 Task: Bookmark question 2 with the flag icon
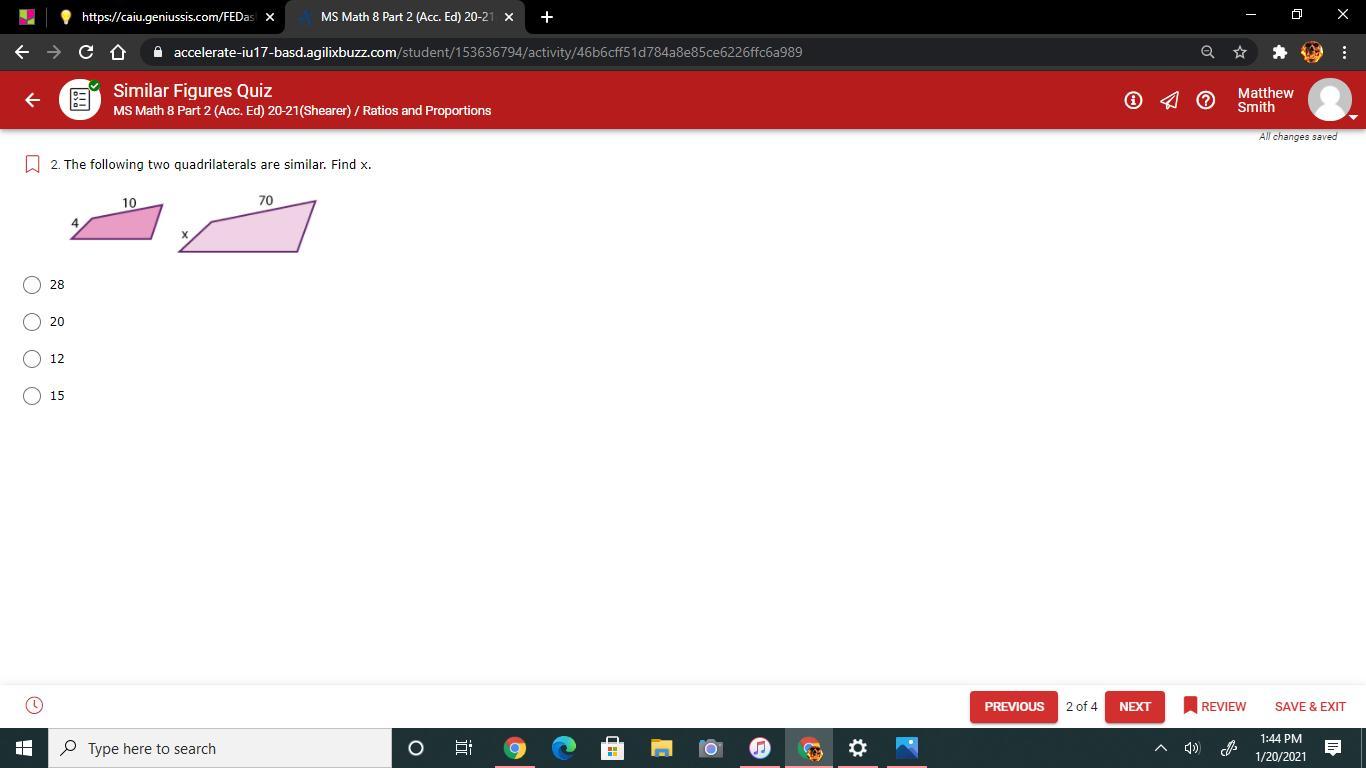tap(32, 164)
